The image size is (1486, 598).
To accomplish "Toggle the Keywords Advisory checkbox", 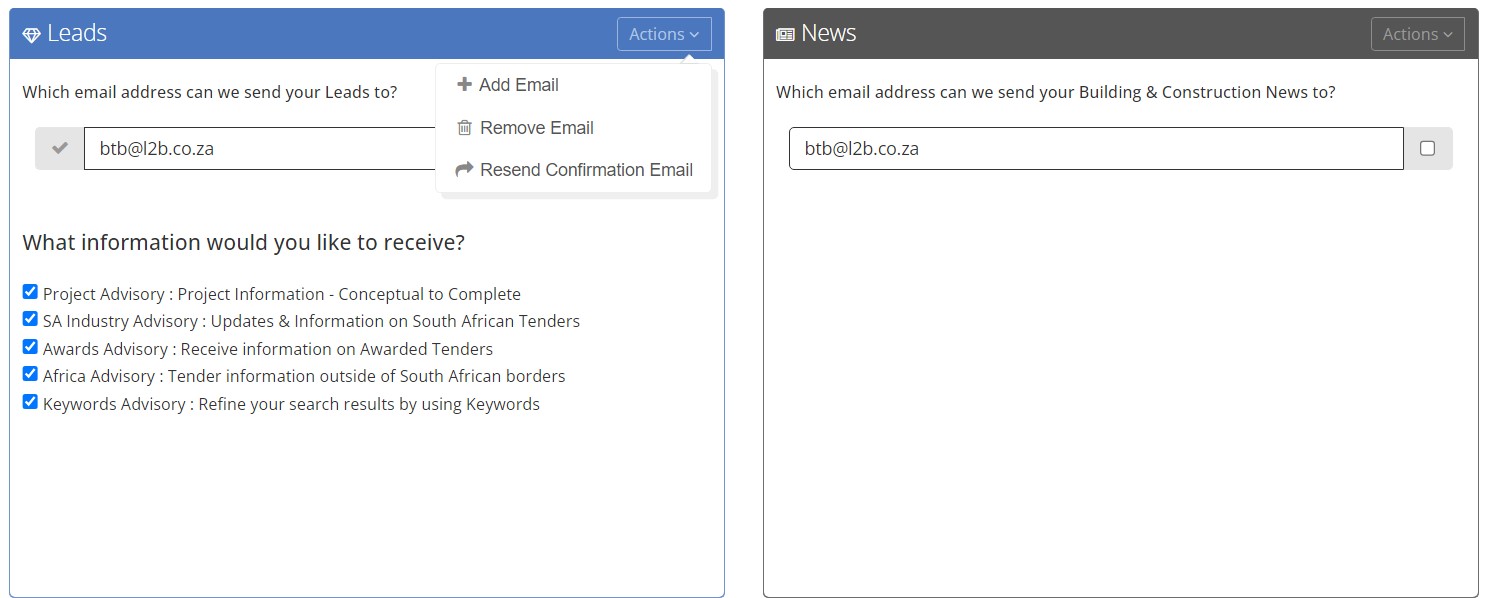I will point(30,402).
